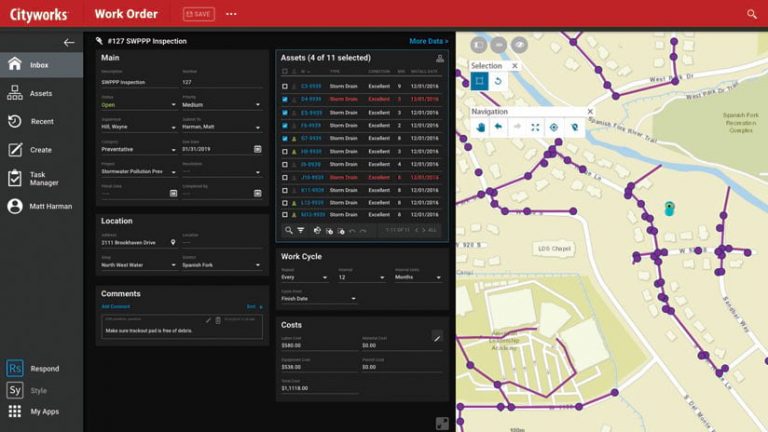
Task: Open the District dropdown showing Spanish Fork
Action: pos(222,265)
